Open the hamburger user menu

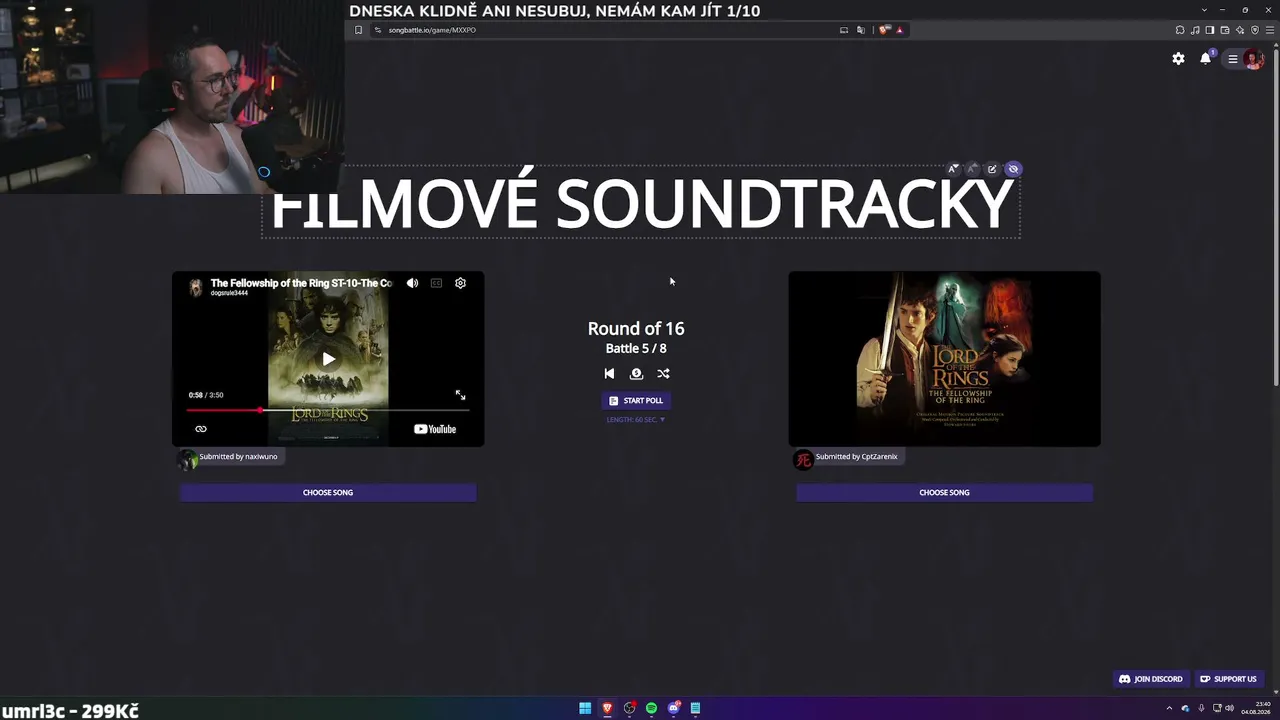click(x=1233, y=59)
